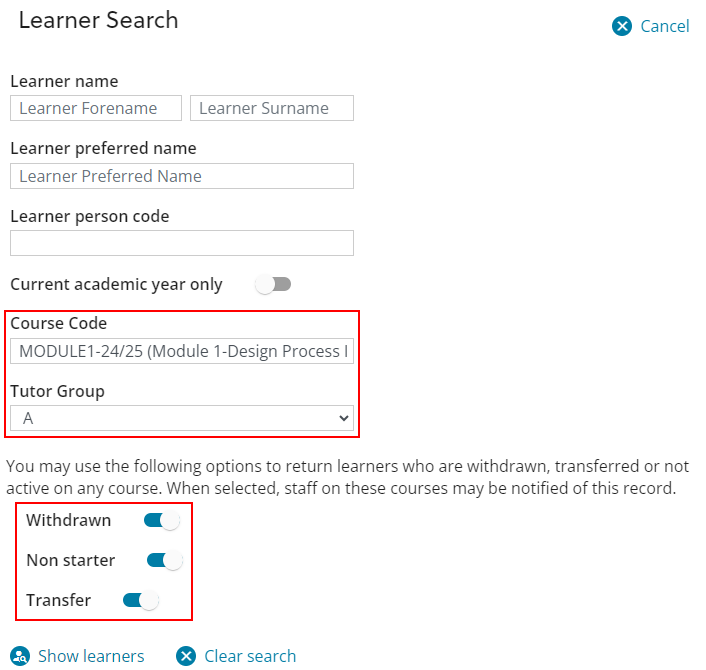
Task: Click the Learner name label
Action: click(64, 81)
